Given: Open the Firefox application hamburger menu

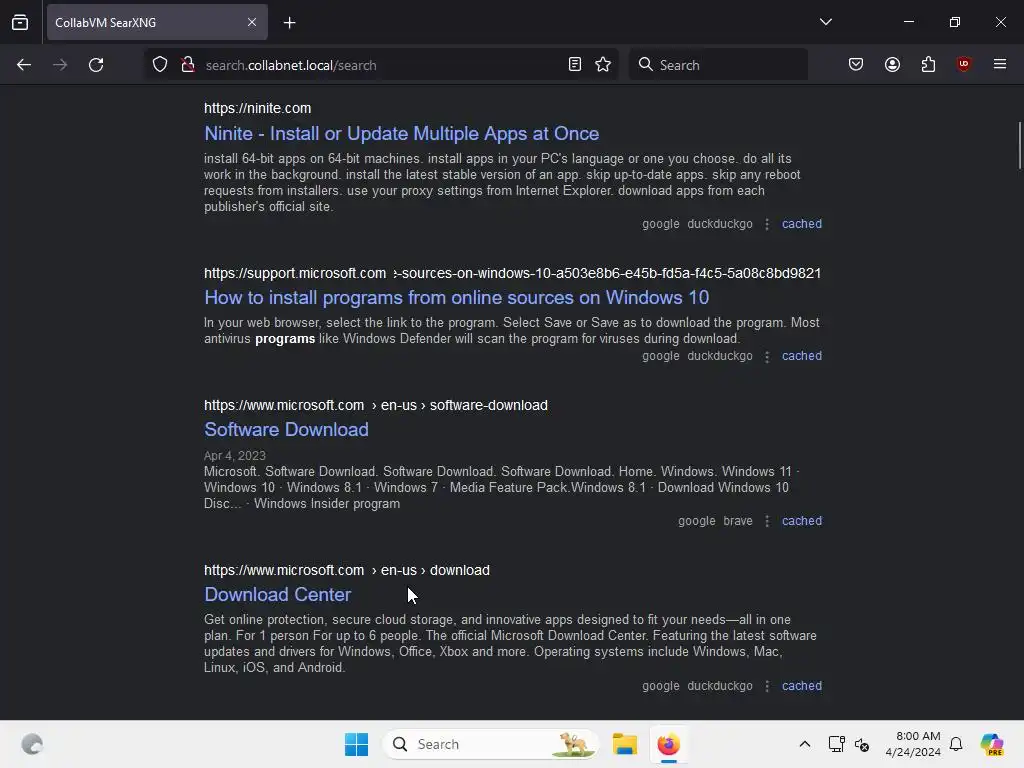Looking at the screenshot, I should coord(1000,65).
